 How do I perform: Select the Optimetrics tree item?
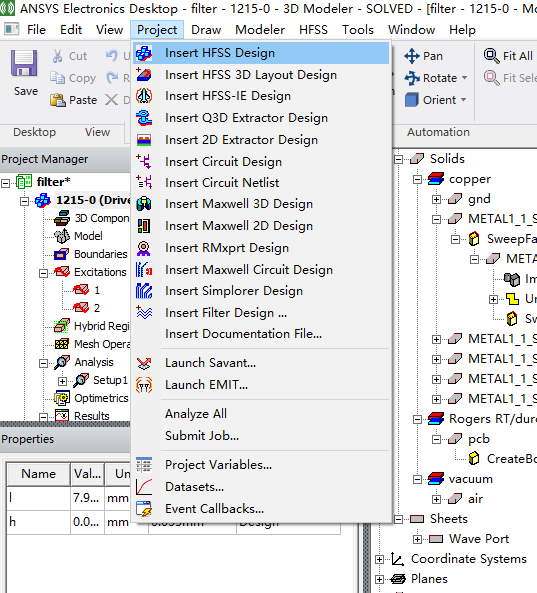coord(101,398)
